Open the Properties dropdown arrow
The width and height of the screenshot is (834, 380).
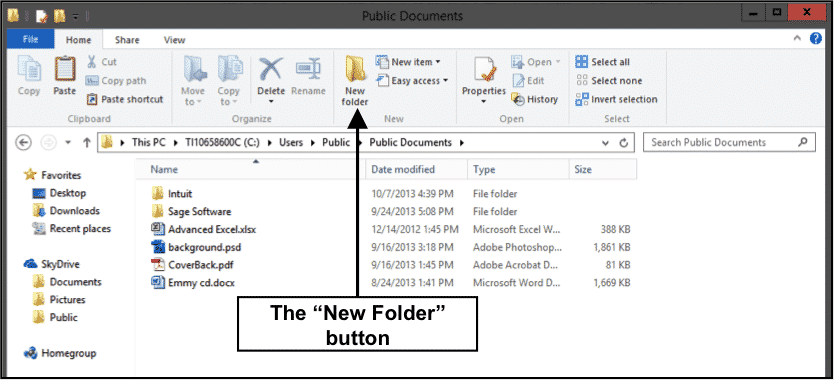[483, 102]
